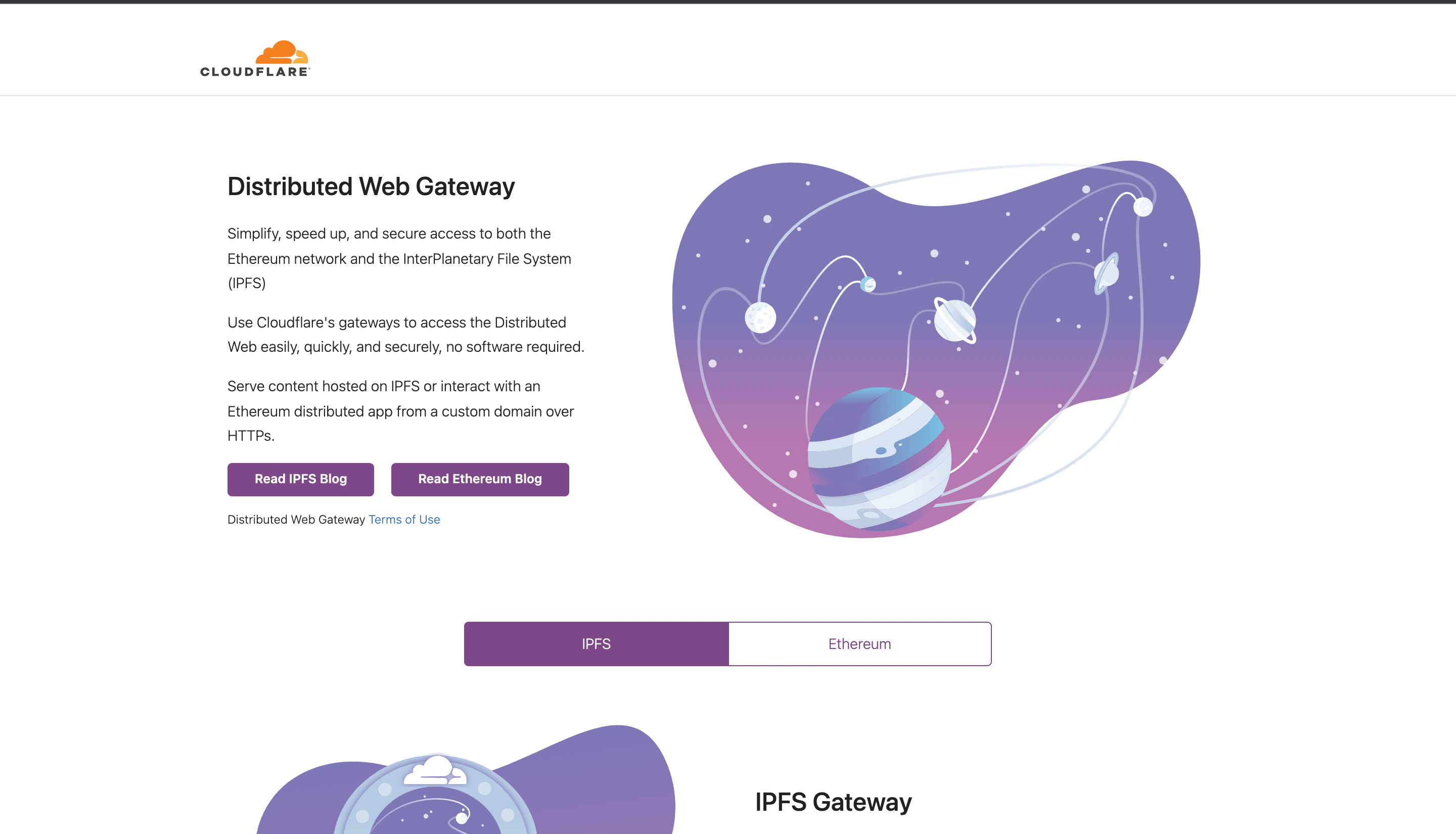Click the paragraph starting 'Serve content hosted'
1456x834 pixels.
point(400,411)
